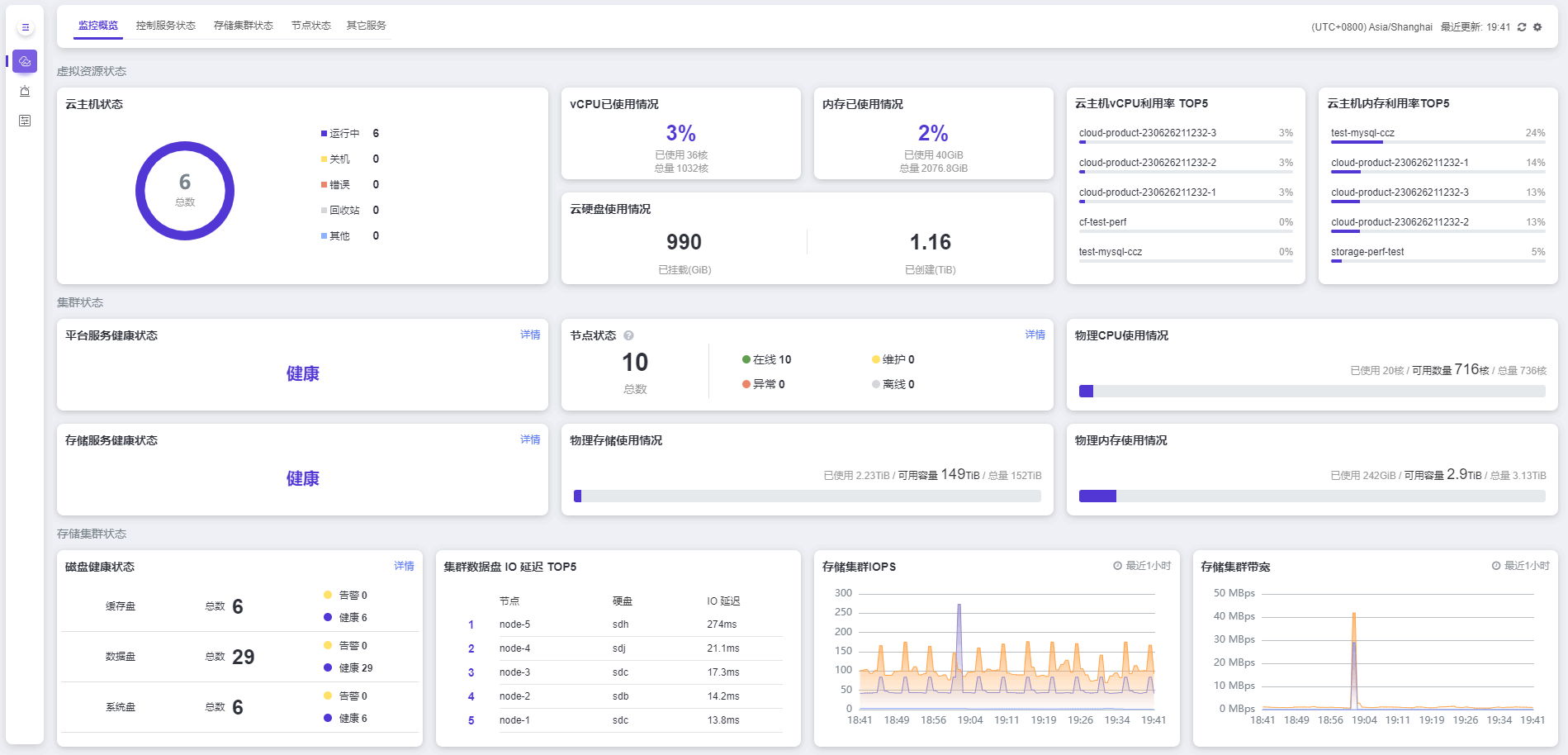Open 详情 link for 平台服务健康状态
This screenshot has height=755, width=1568.
click(530, 335)
